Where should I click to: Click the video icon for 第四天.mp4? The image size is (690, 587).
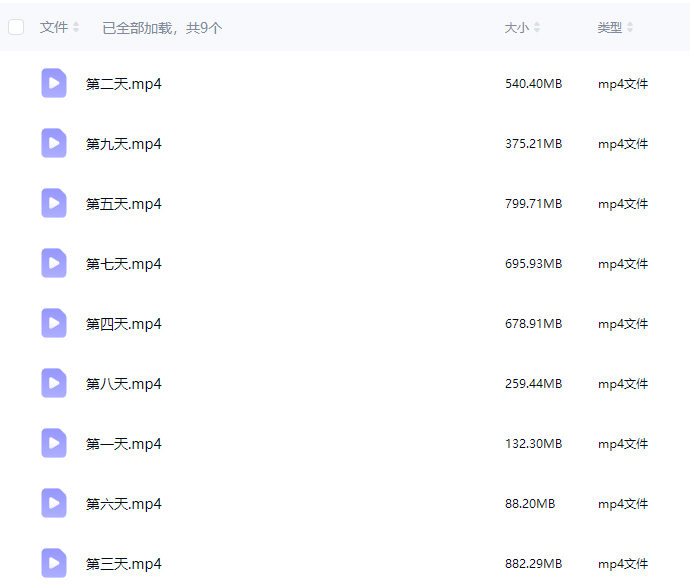(54, 324)
